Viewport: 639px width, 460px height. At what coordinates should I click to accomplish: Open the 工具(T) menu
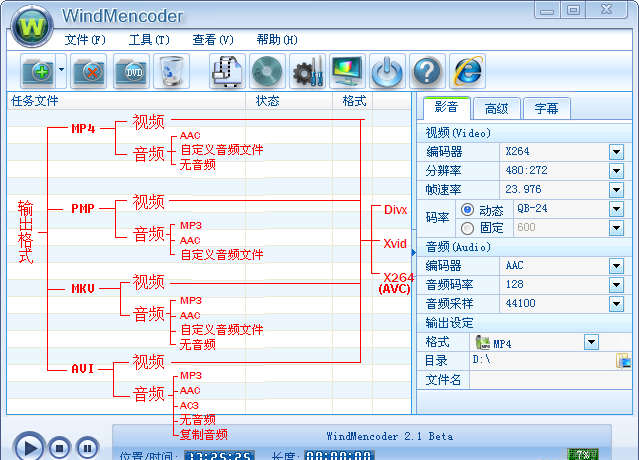point(149,40)
